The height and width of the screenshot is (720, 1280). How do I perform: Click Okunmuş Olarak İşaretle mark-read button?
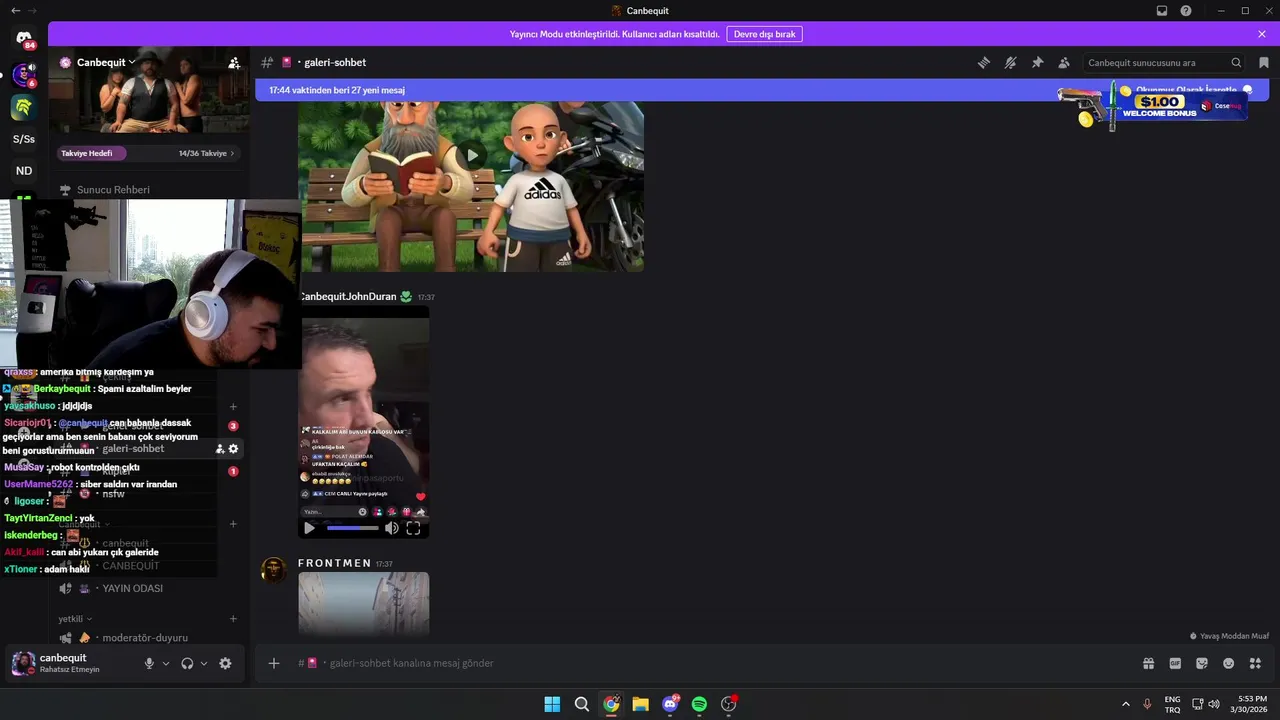1194,90
